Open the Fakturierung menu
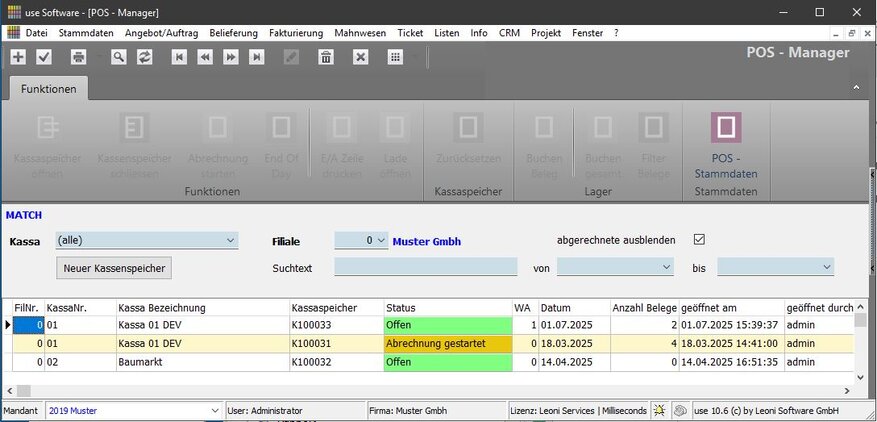Screen dimensions: 877x422 296,33
